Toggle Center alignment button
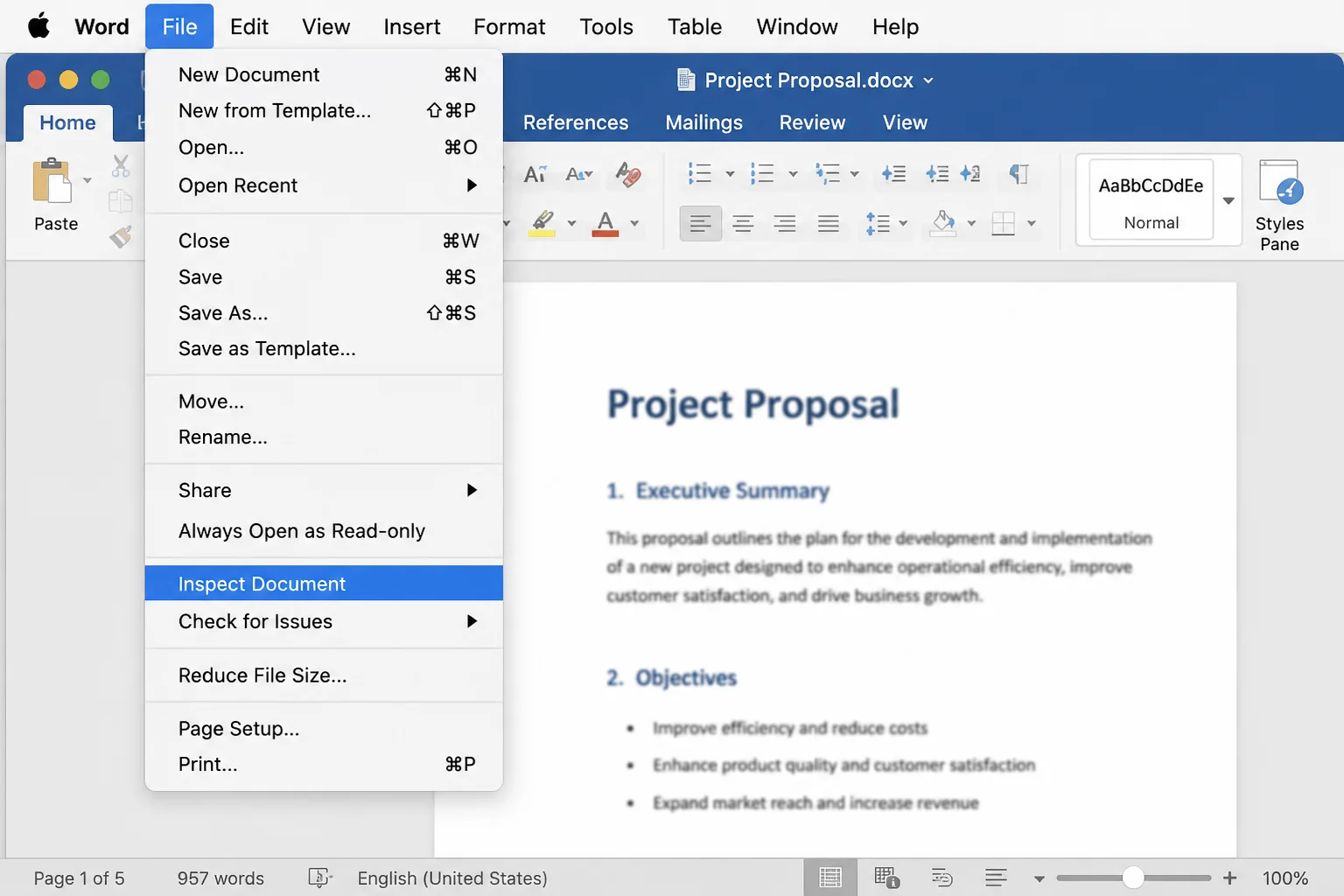1344x896 pixels. (743, 224)
